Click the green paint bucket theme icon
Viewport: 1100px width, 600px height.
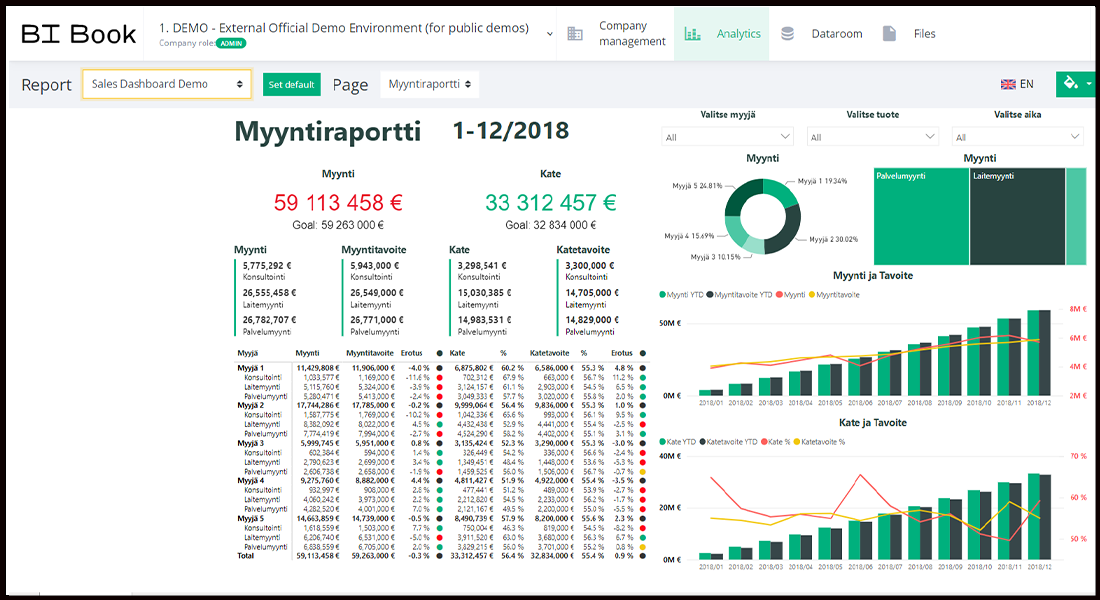click(1070, 84)
